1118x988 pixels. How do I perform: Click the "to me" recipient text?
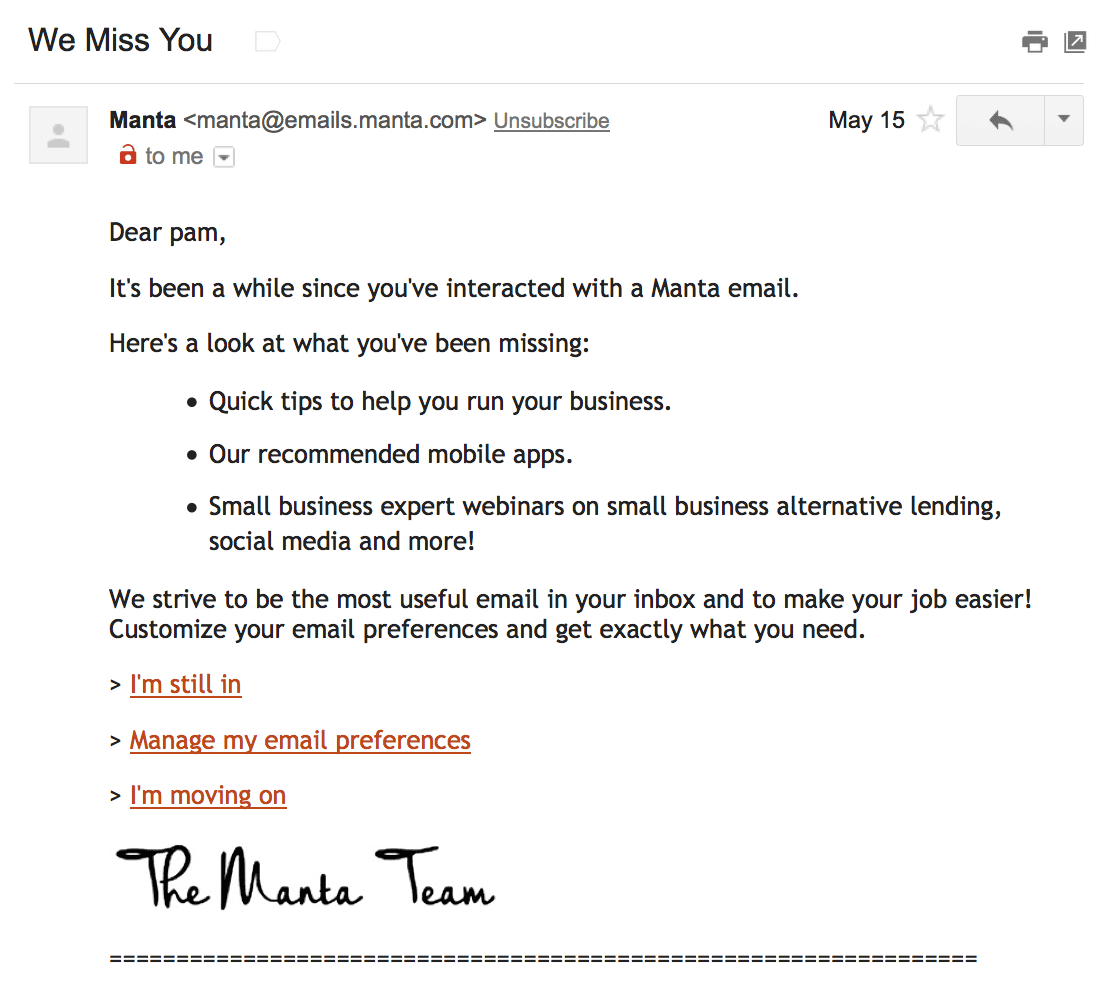pos(174,157)
